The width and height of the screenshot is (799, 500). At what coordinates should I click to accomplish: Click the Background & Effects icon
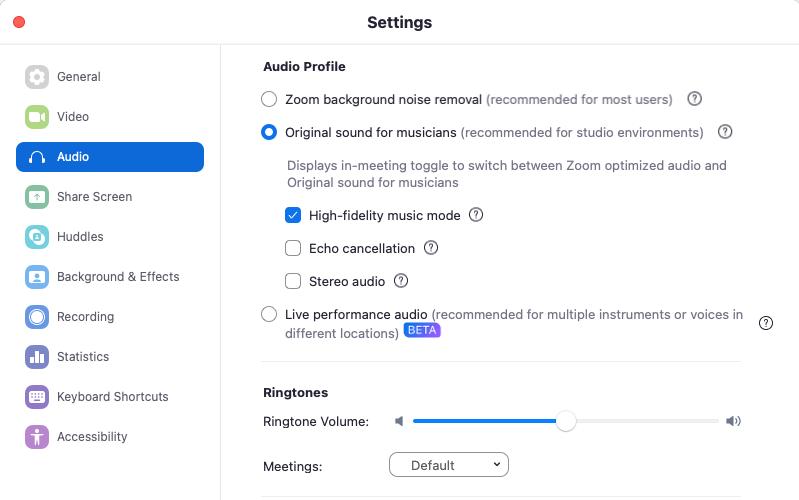pyautogui.click(x=37, y=277)
